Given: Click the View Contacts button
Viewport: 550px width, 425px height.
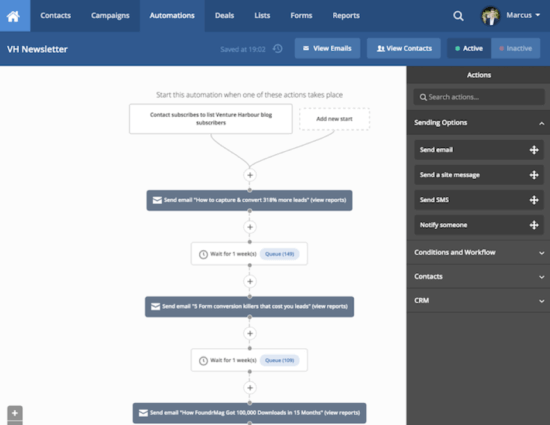Looking at the screenshot, I should click(x=404, y=48).
